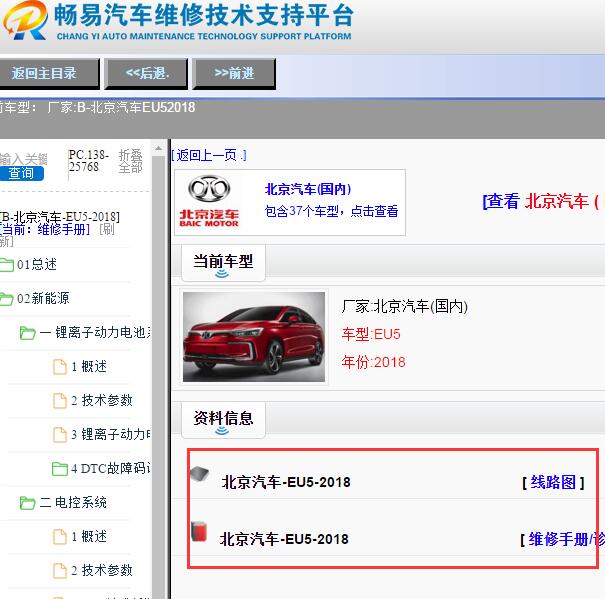Collapse the 二 电控系统 folder
605x599 pixels.
click(73, 502)
